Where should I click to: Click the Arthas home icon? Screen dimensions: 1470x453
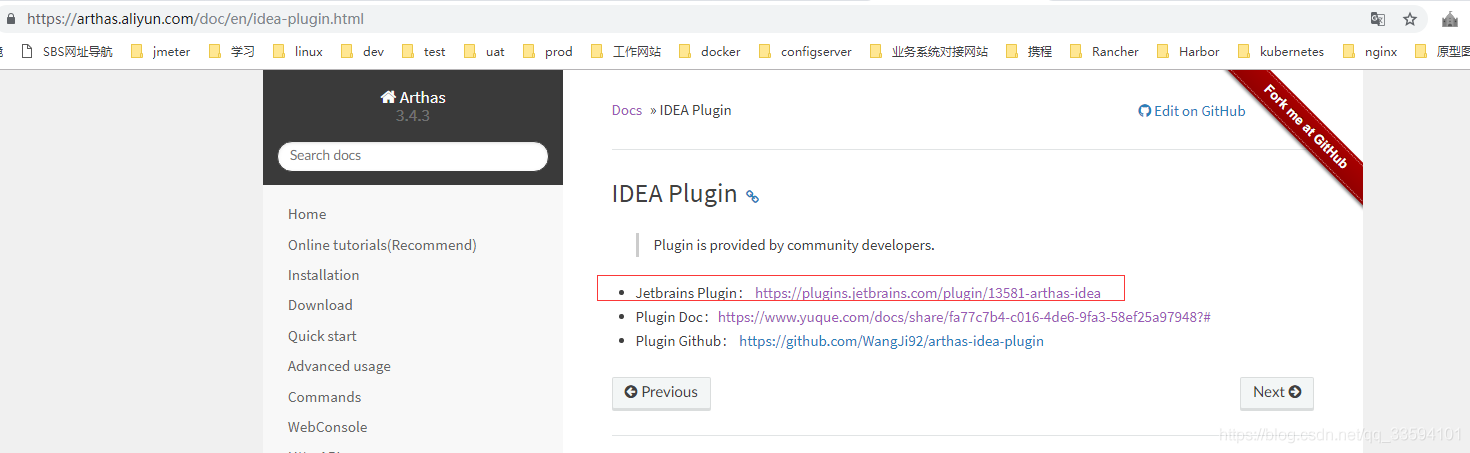click(x=388, y=97)
